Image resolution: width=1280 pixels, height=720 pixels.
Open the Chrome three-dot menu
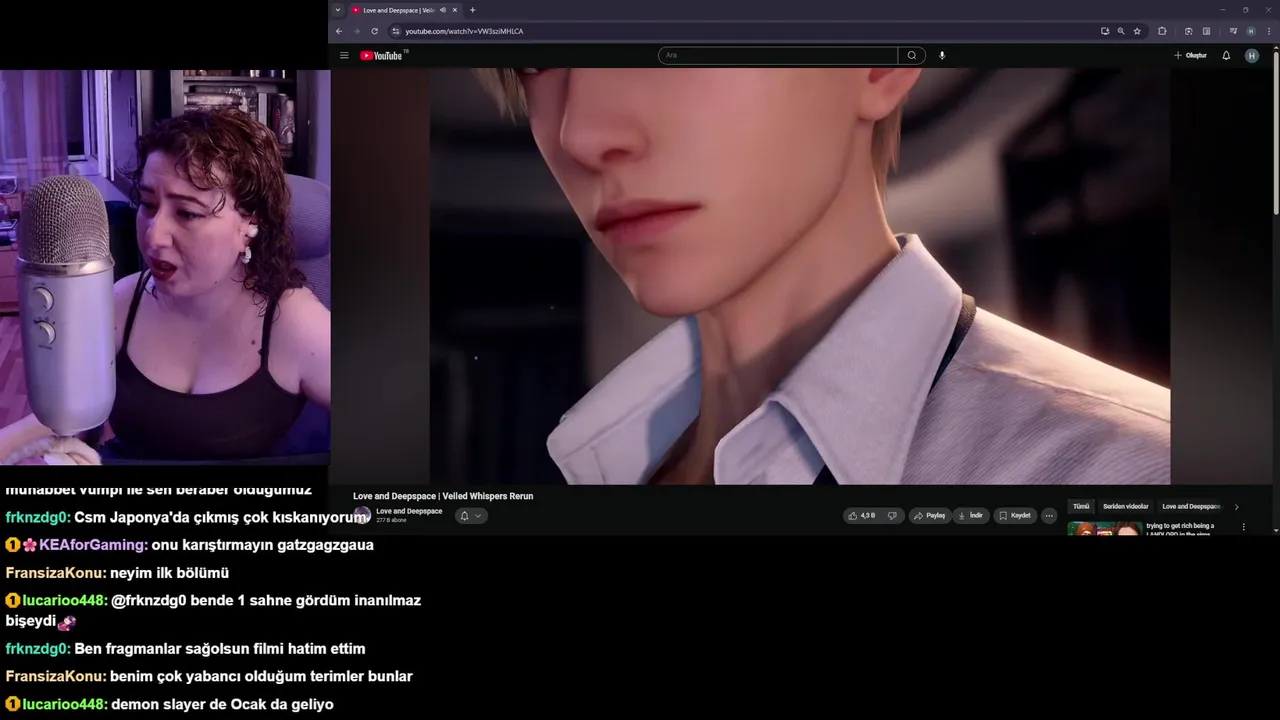[1267, 31]
